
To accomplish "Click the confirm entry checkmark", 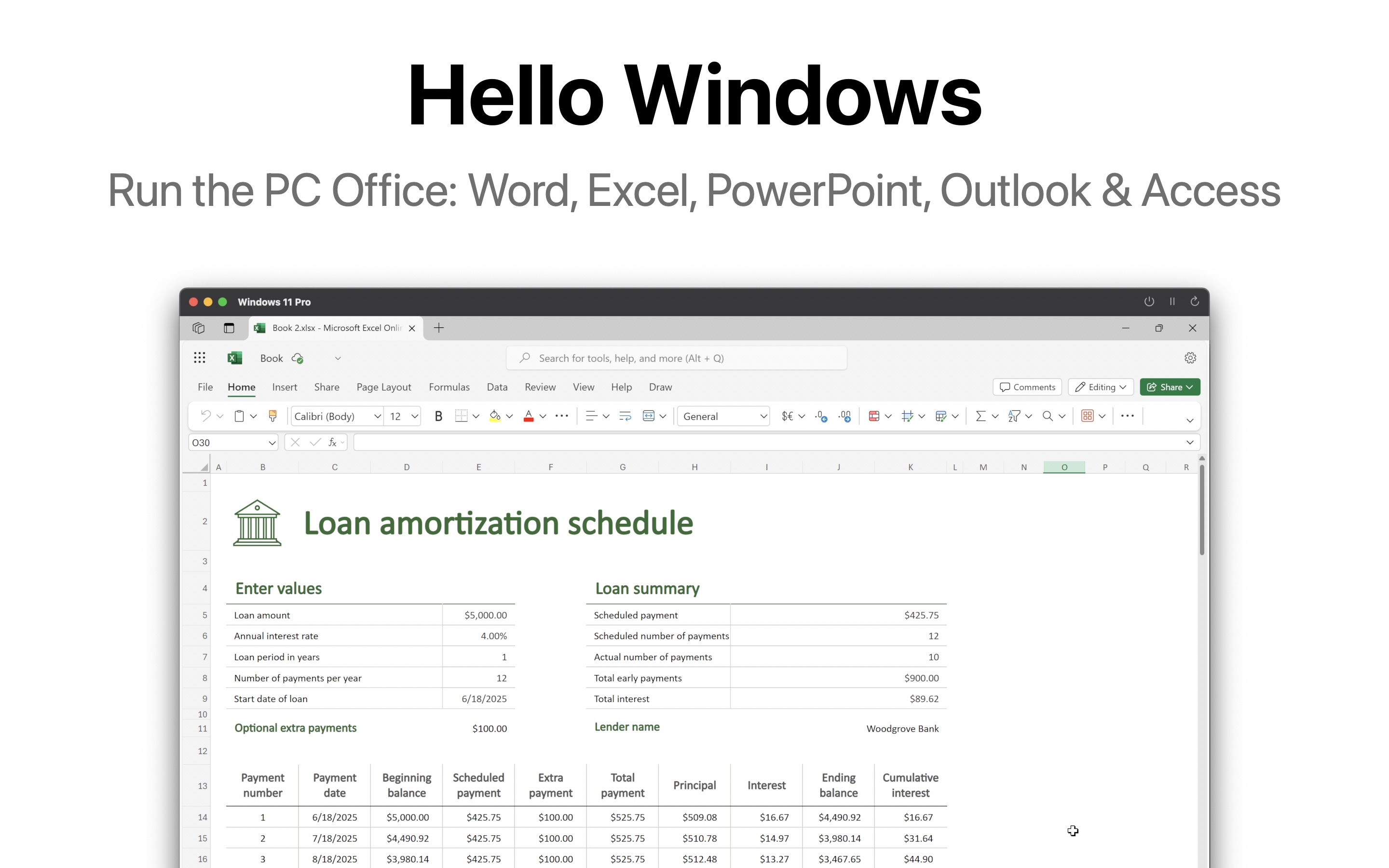I will (314, 442).
